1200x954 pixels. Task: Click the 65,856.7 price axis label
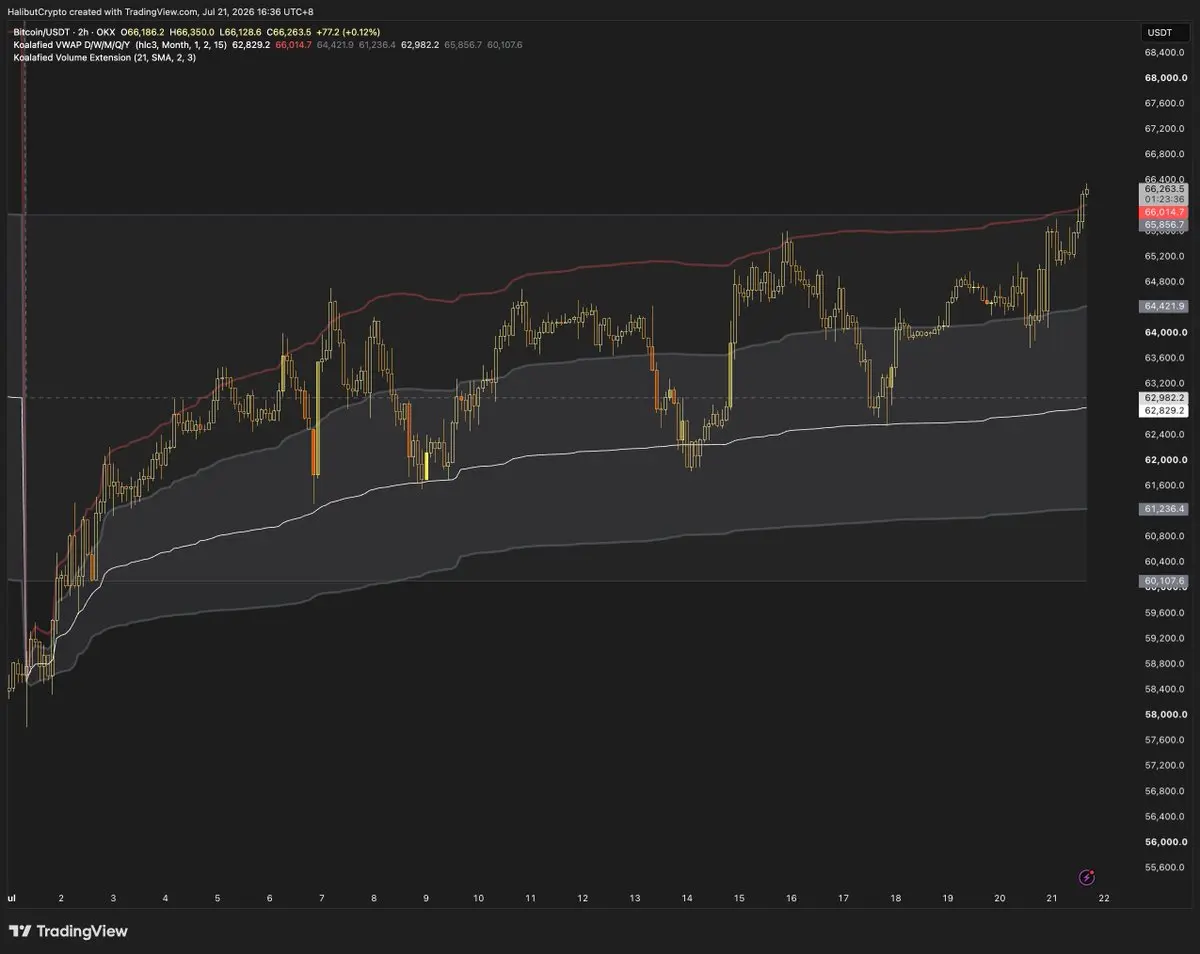(1164, 226)
